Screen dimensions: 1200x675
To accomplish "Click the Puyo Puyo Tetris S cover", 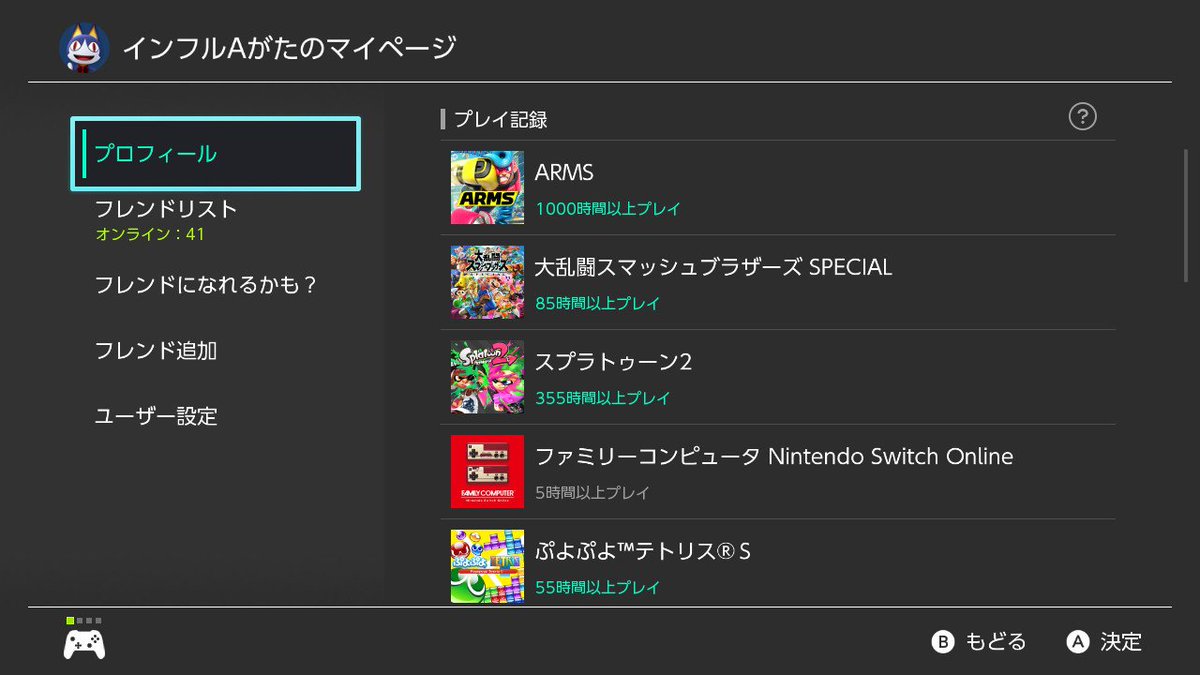I will click(x=487, y=566).
